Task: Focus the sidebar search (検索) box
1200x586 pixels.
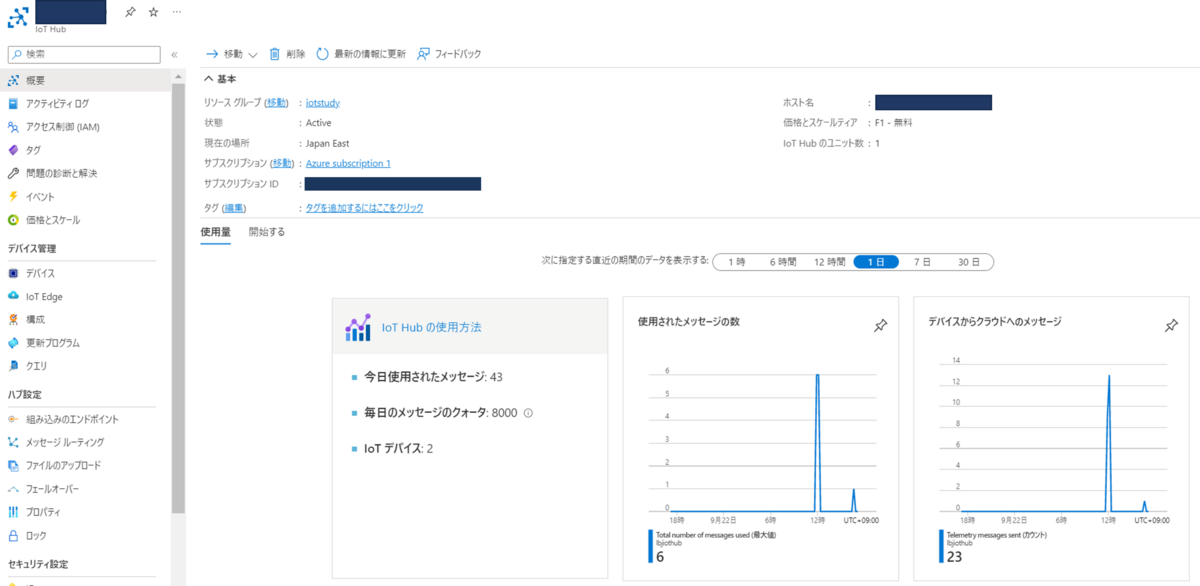Action: (x=83, y=54)
